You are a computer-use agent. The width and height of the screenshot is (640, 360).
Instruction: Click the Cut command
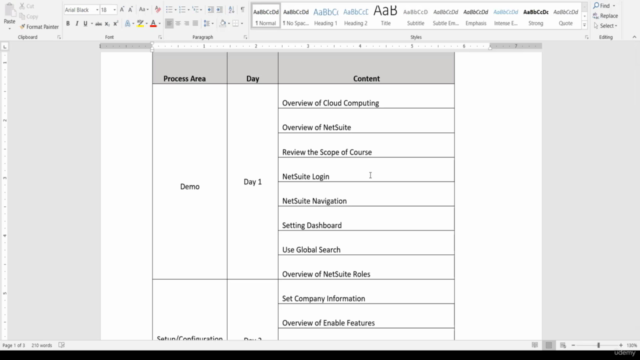click(x=27, y=6)
